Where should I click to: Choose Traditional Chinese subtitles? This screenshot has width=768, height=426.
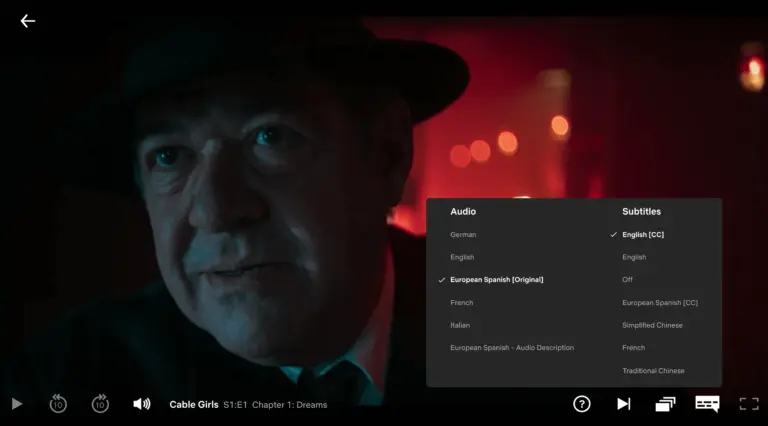[653, 371]
